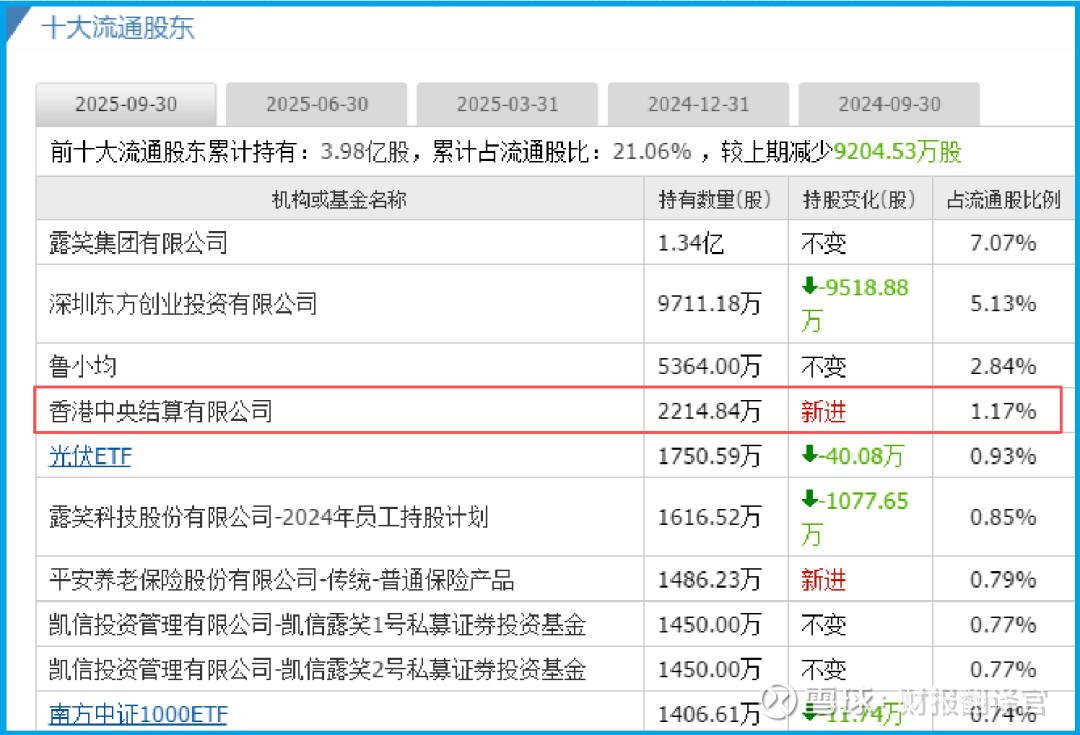Click the 1750.59万 holding value
1080x735 pixels.
tap(709, 456)
